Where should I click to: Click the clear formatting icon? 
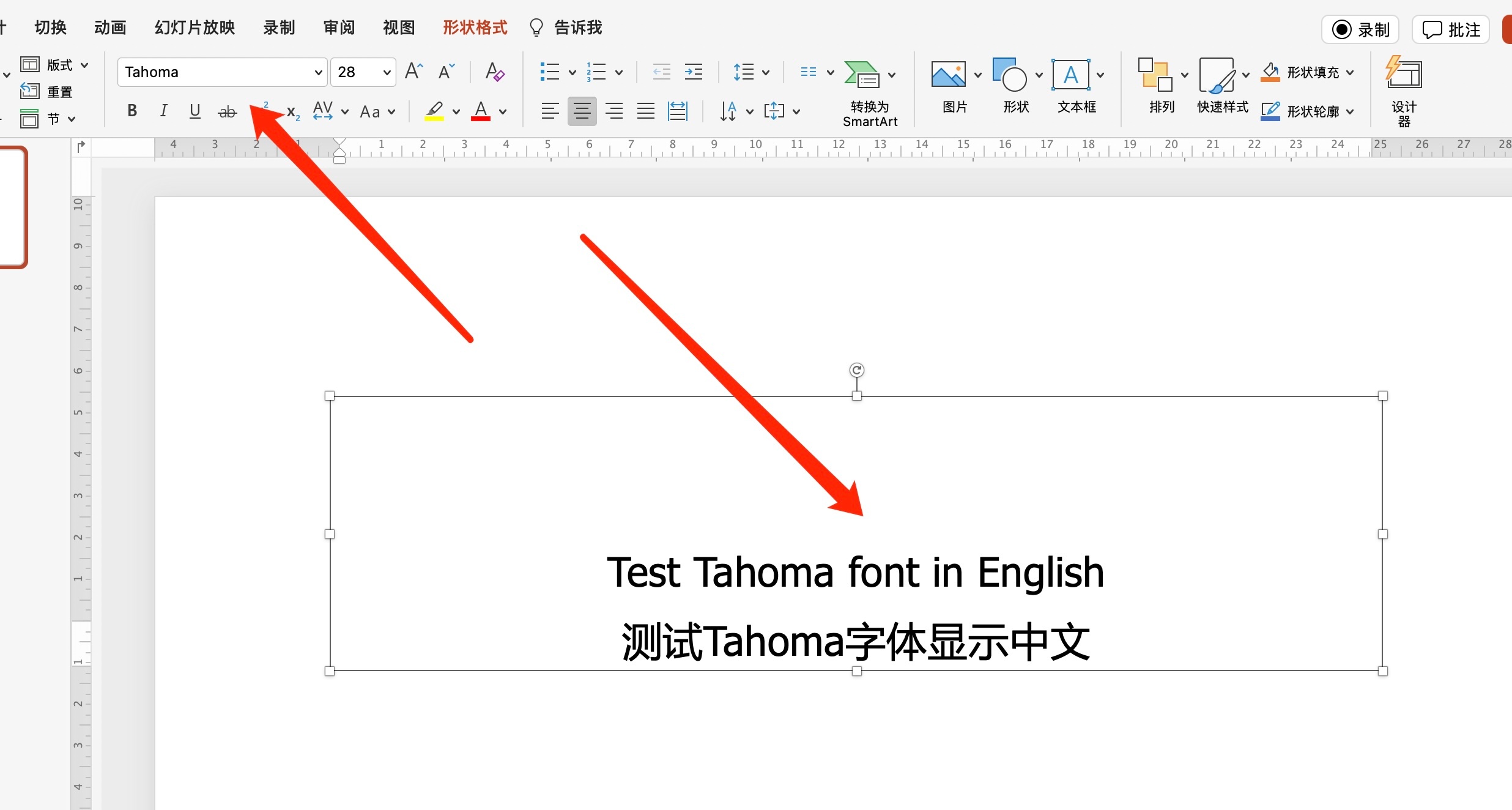(494, 72)
